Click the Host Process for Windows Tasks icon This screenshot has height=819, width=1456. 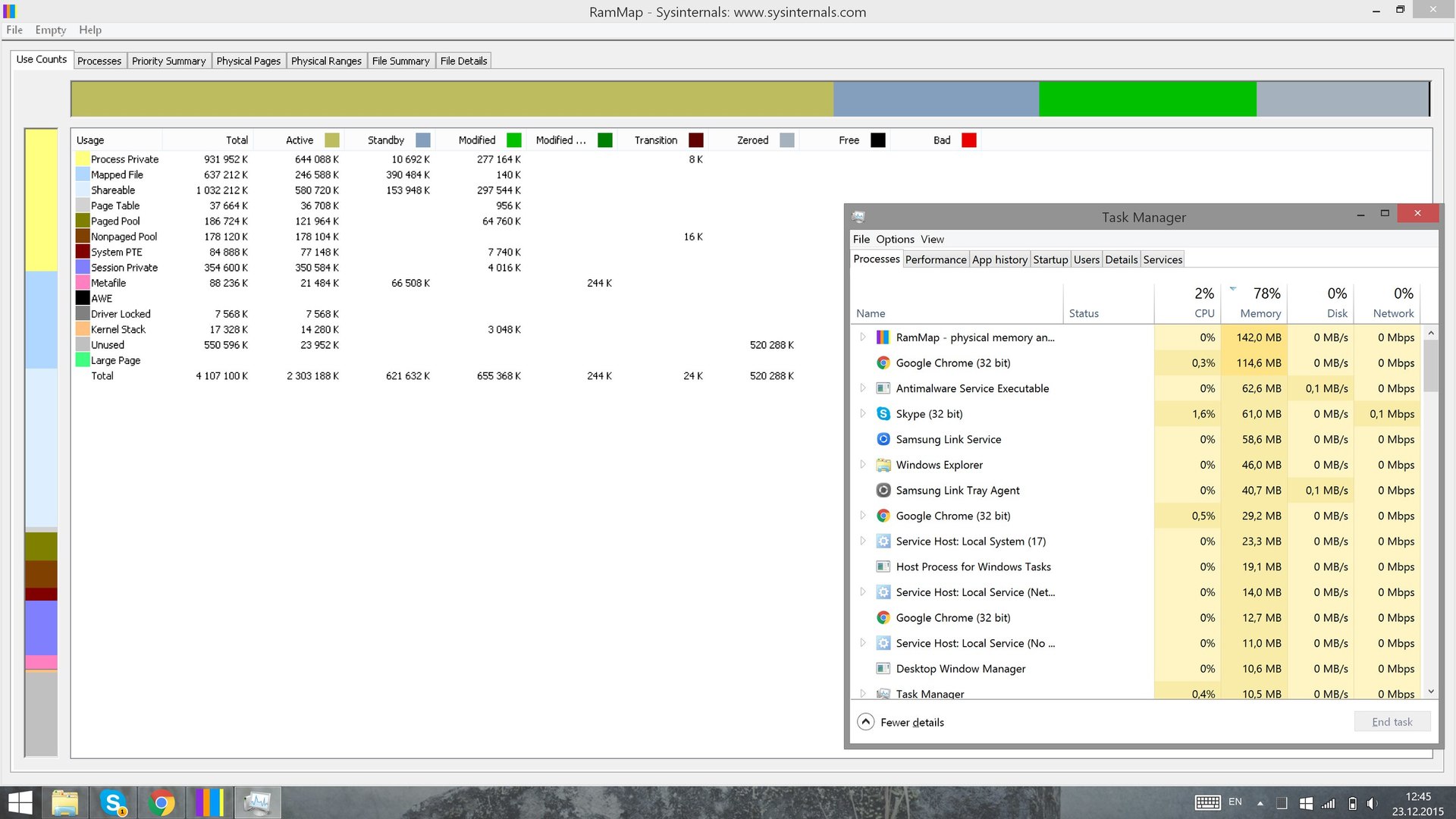click(883, 566)
